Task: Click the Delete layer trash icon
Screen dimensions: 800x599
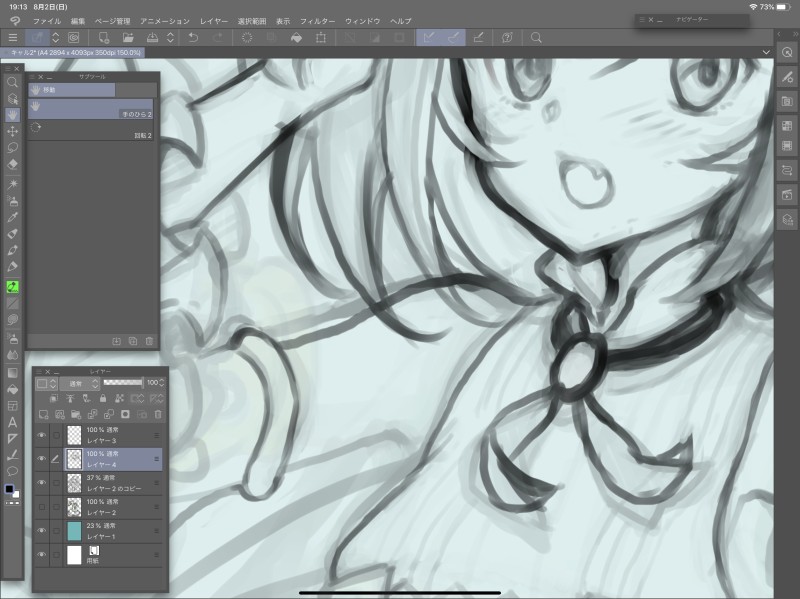Action: coord(158,414)
